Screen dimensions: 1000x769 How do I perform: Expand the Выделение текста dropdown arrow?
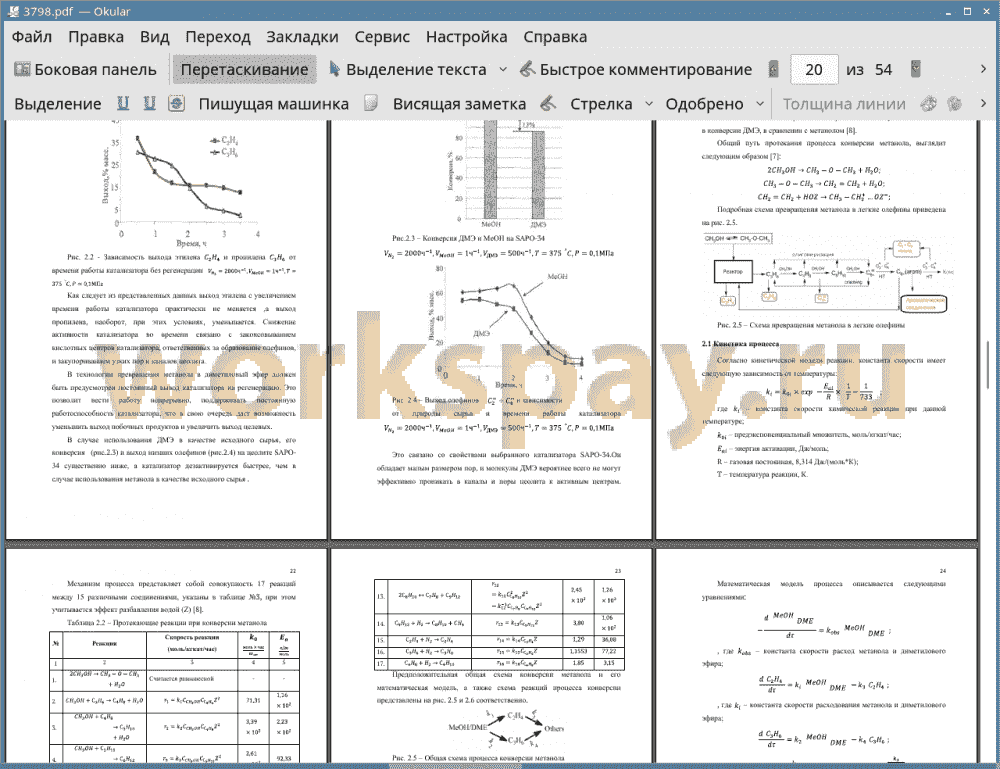tap(503, 69)
